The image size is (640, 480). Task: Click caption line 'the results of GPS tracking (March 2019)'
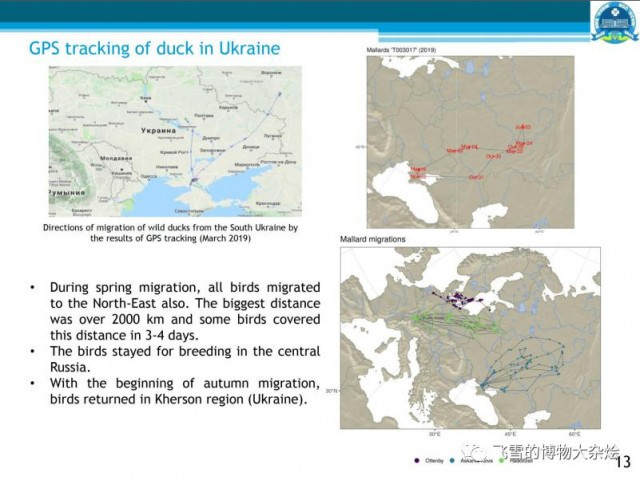pyautogui.click(x=170, y=238)
